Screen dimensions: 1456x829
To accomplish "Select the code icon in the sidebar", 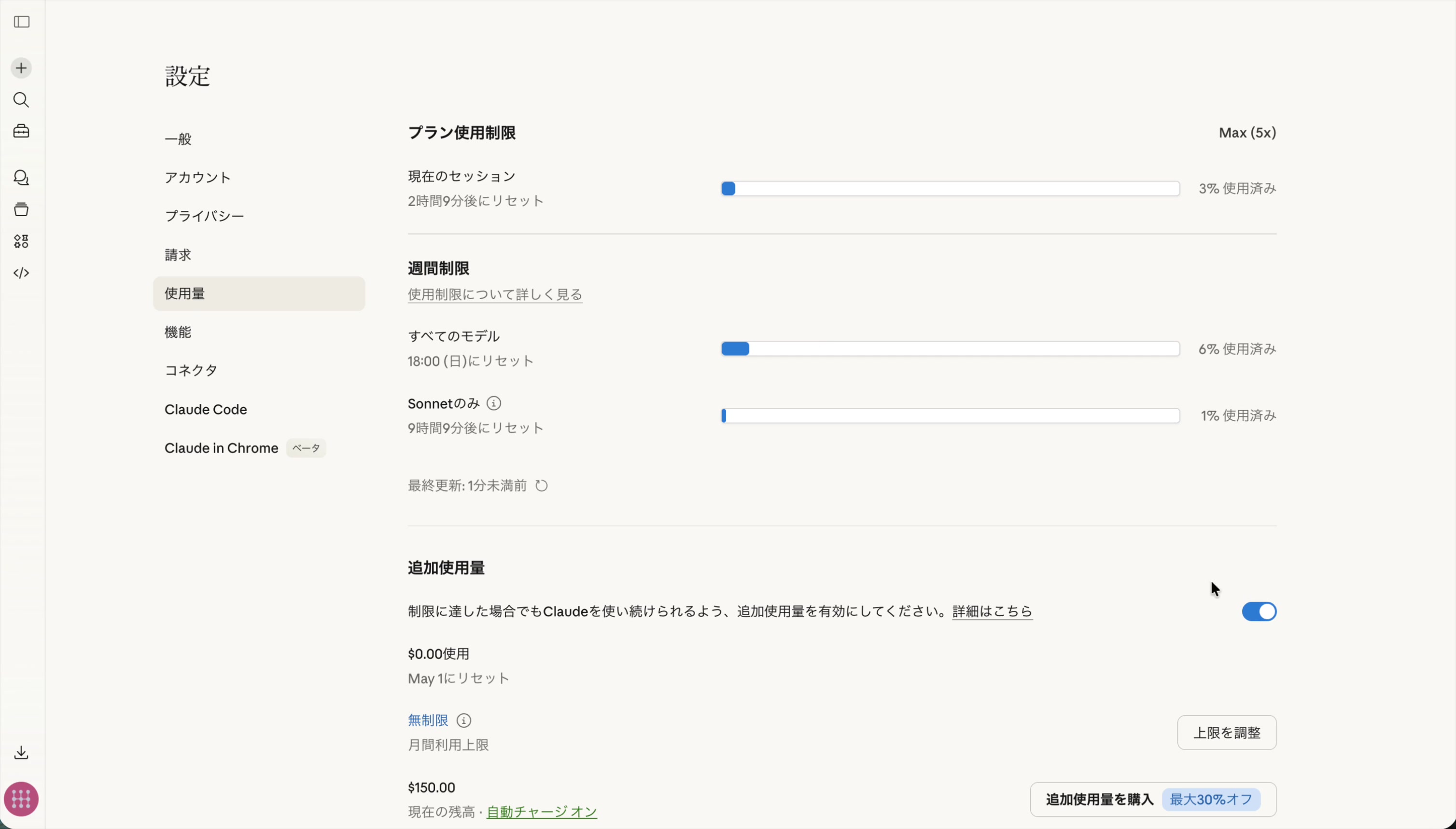I will coord(21,273).
